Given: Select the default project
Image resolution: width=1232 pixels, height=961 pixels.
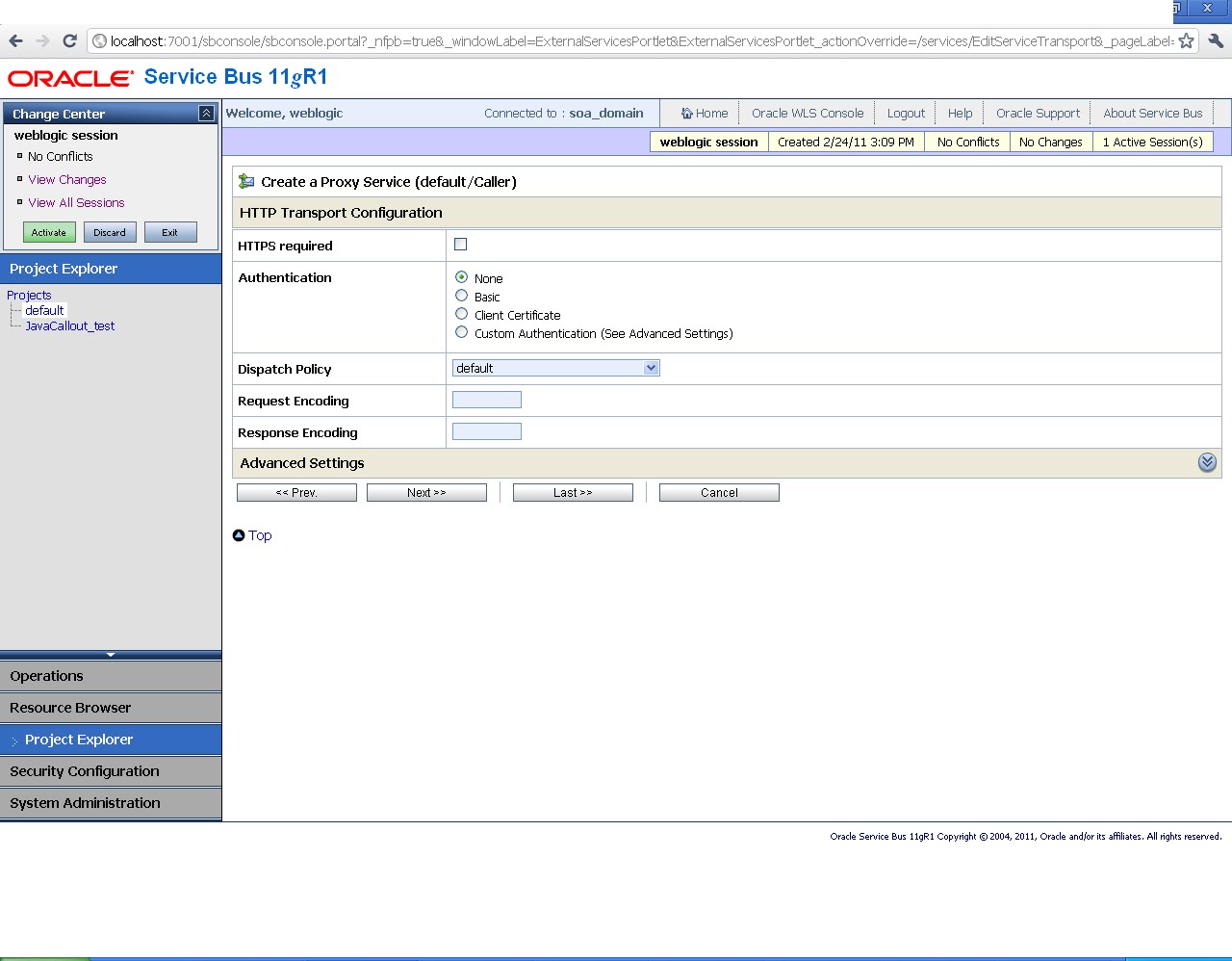Looking at the screenshot, I should coord(44,310).
